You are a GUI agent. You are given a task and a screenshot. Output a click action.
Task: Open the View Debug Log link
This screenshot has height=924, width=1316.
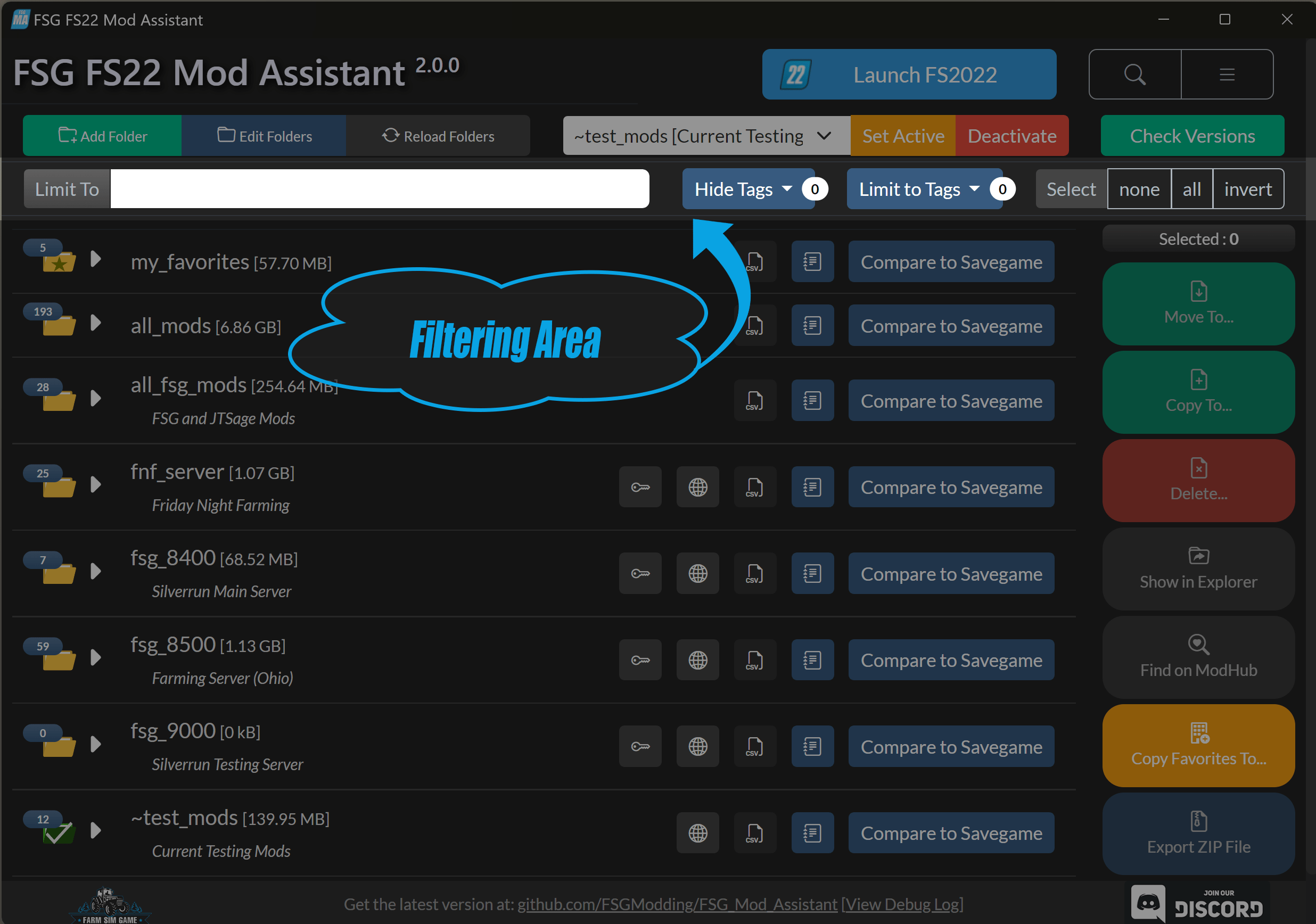pyautogui.click(x=902, y=904)
